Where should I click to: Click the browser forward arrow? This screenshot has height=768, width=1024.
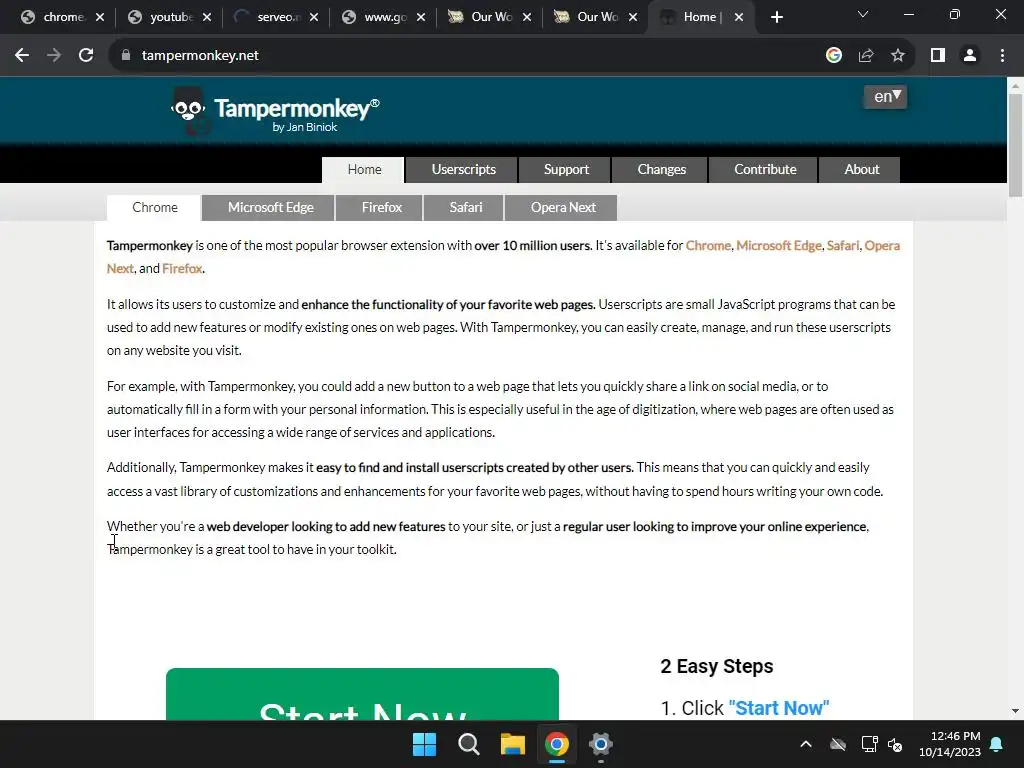[x=54, y=56]
